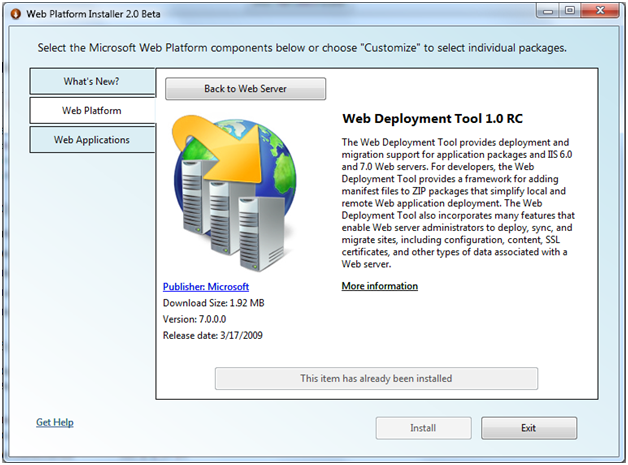Open the Publisher: Microsoft link

206,287
